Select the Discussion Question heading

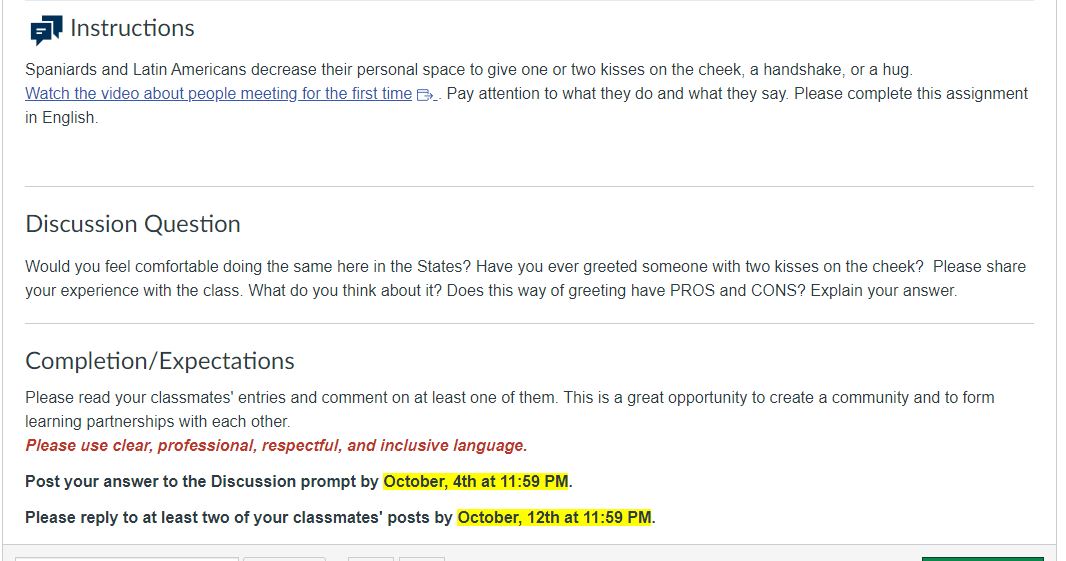pos(133,224)
